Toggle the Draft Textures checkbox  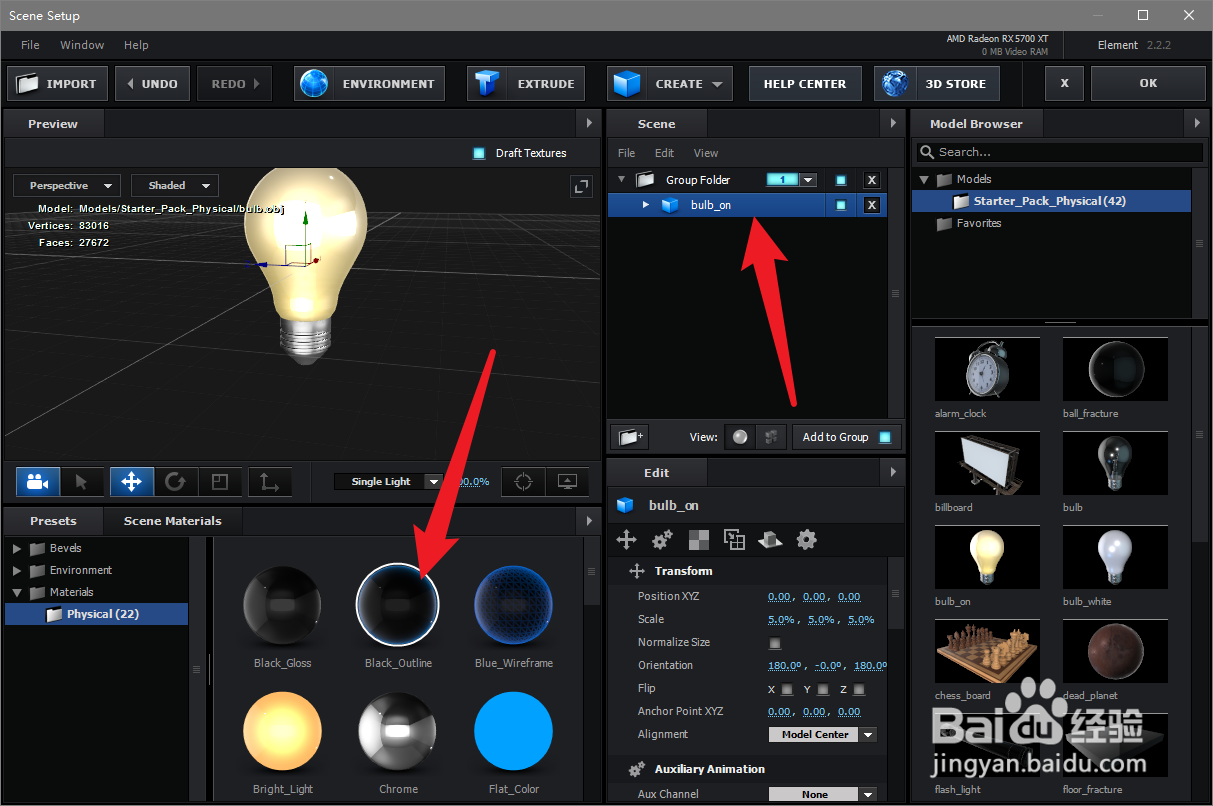tap(479, 153)
